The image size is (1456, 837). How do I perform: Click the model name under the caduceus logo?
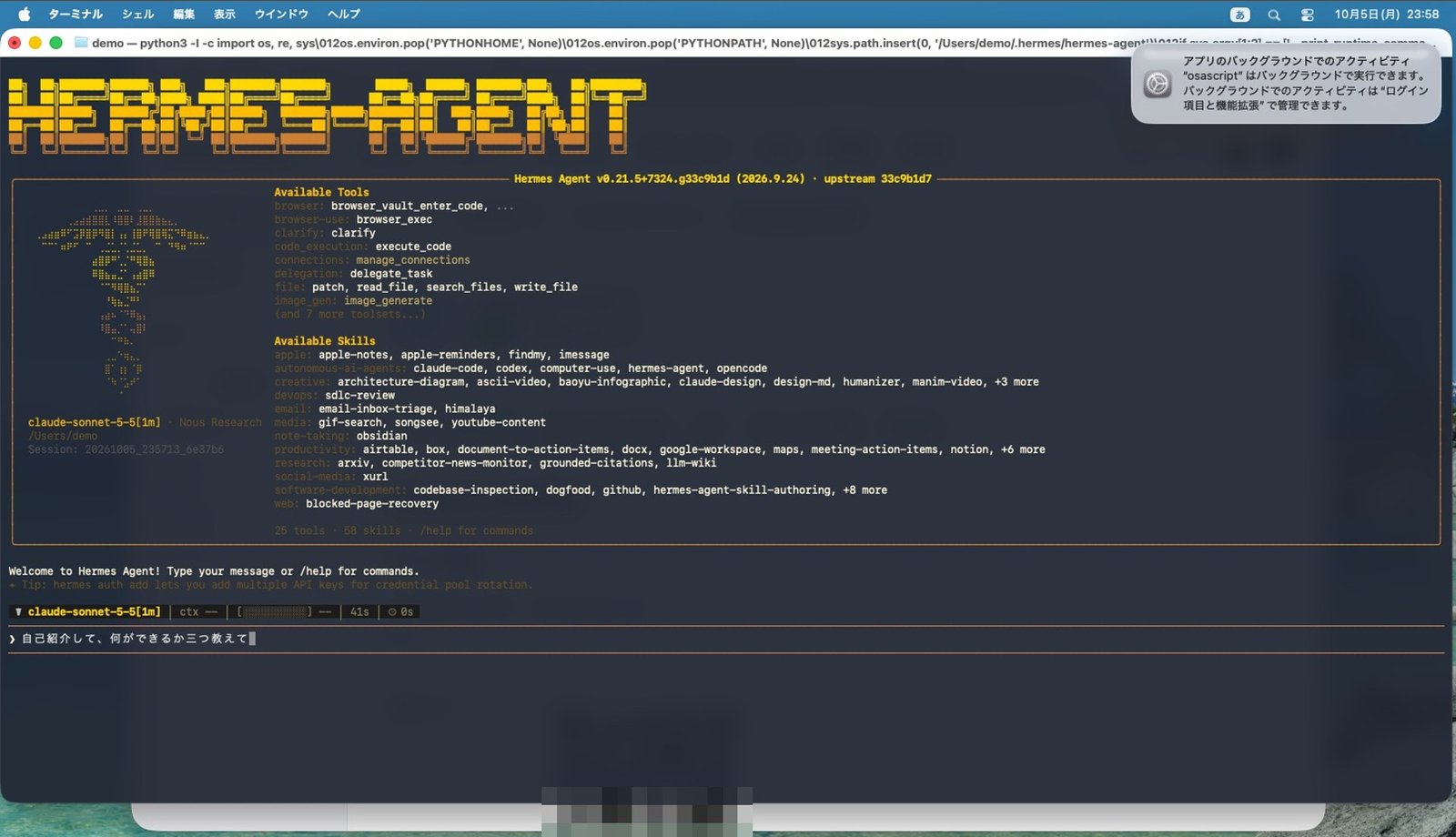click(94, 422)
